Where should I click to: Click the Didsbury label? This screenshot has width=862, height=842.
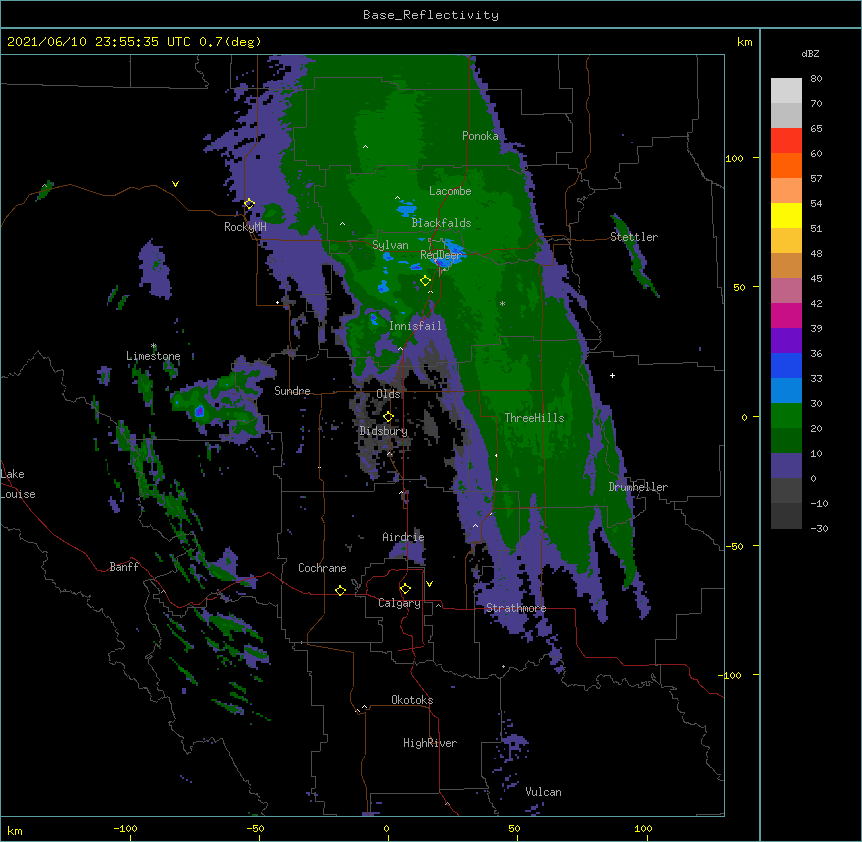[x=384, y=431]
